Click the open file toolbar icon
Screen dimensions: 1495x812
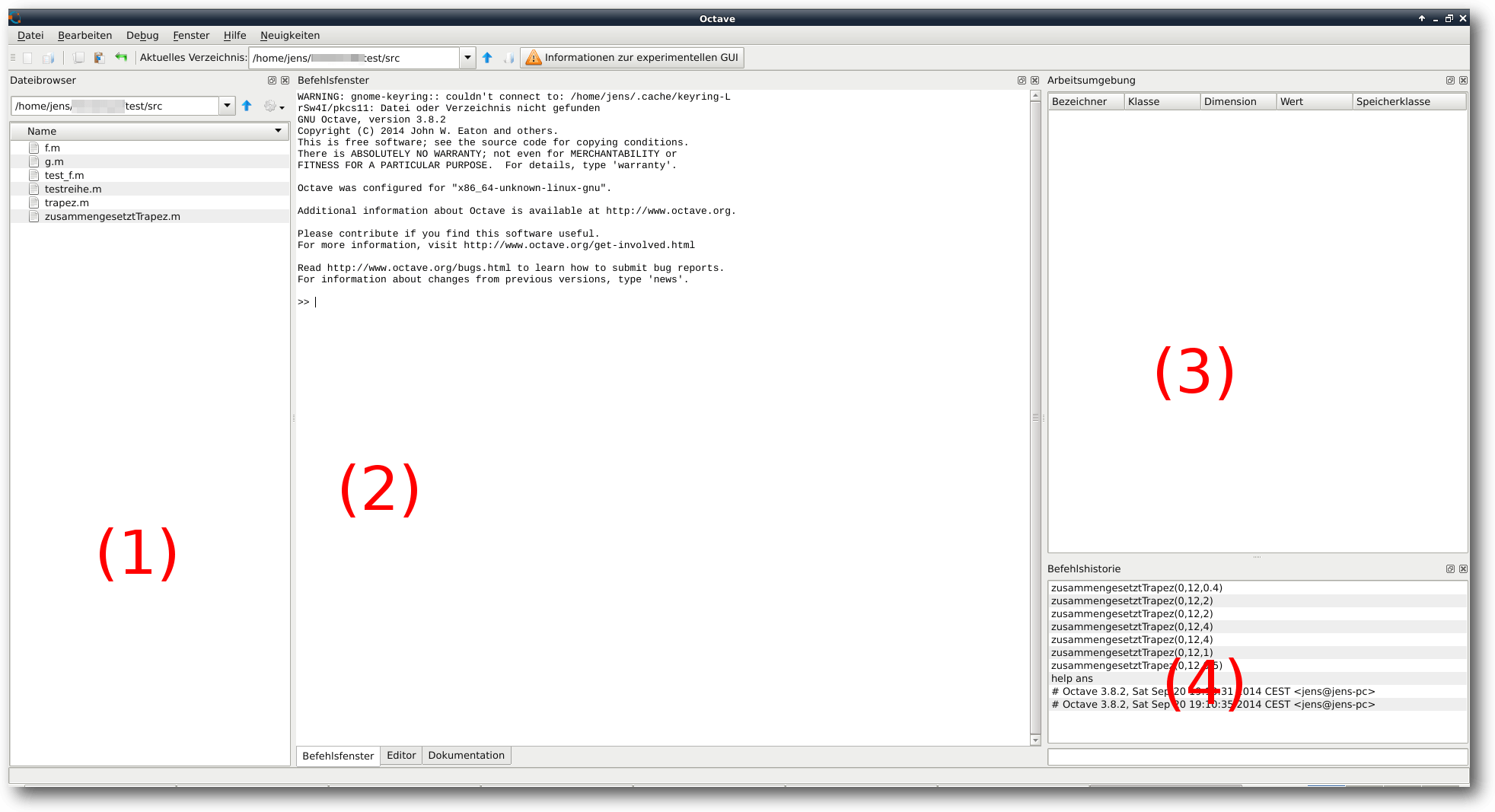pyautogui.click(x=48, y=58)
